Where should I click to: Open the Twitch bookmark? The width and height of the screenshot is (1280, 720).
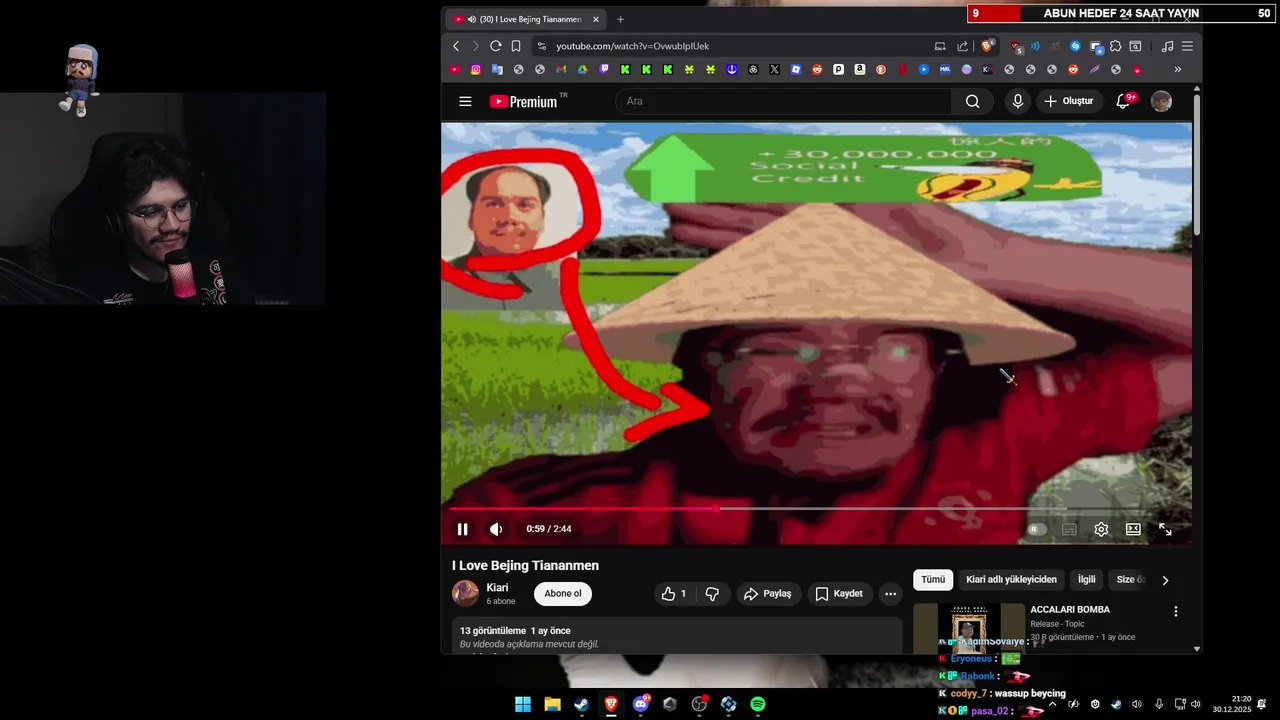[604, 70]
